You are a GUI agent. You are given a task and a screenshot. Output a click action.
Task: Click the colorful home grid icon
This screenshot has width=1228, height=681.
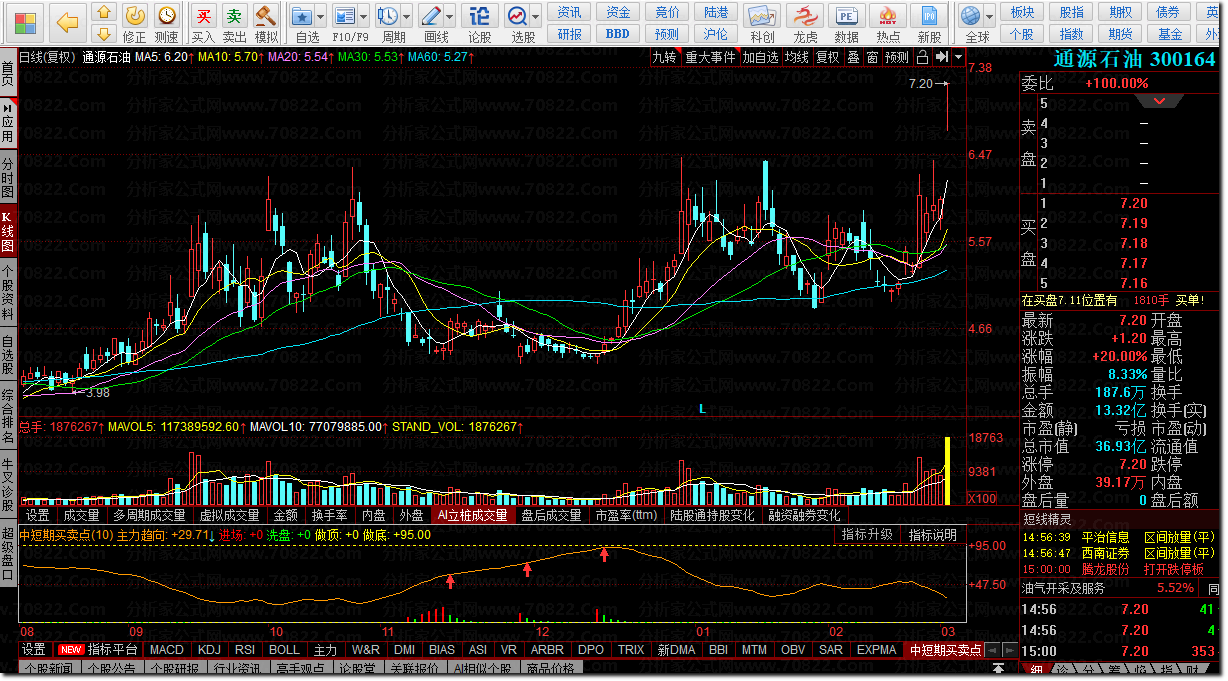tap(24, 22)
